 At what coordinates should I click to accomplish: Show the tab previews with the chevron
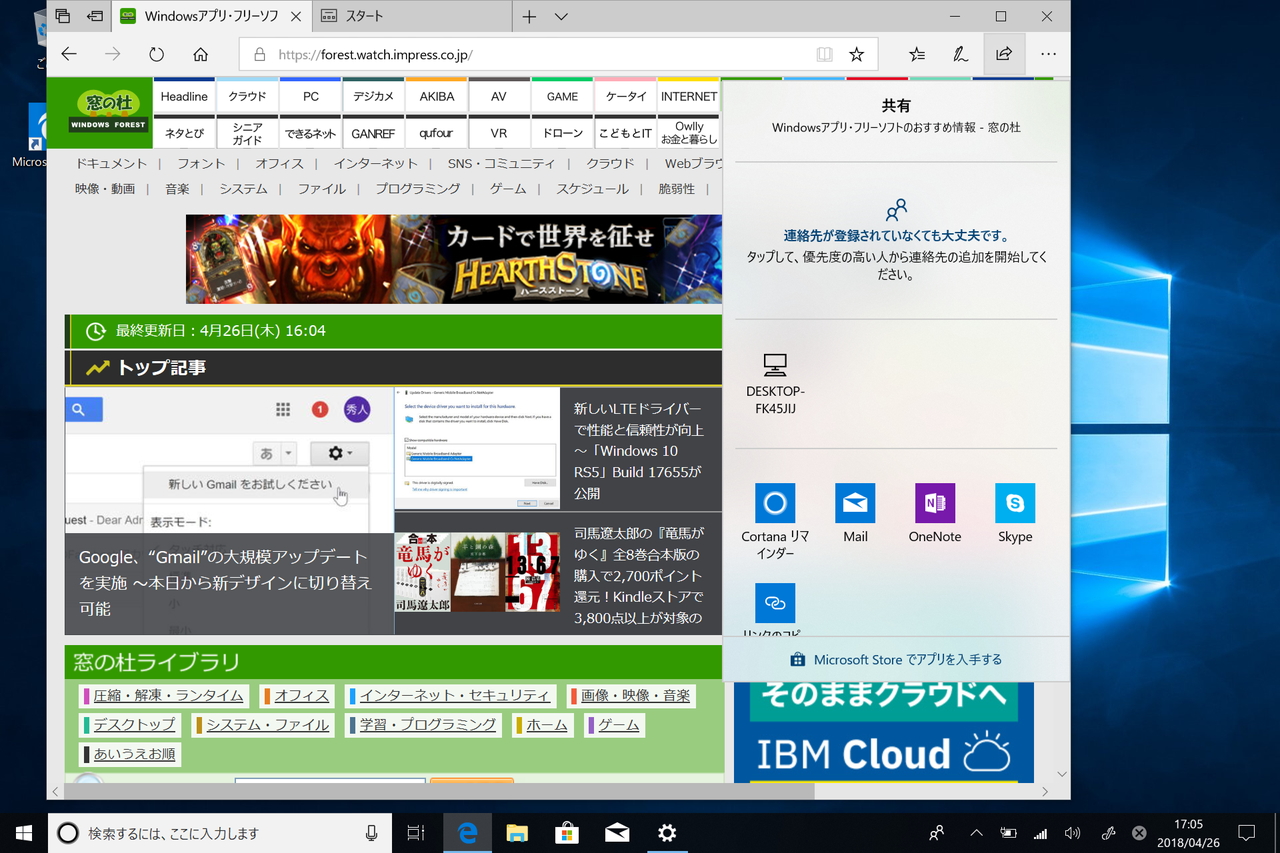click(561, 17)
